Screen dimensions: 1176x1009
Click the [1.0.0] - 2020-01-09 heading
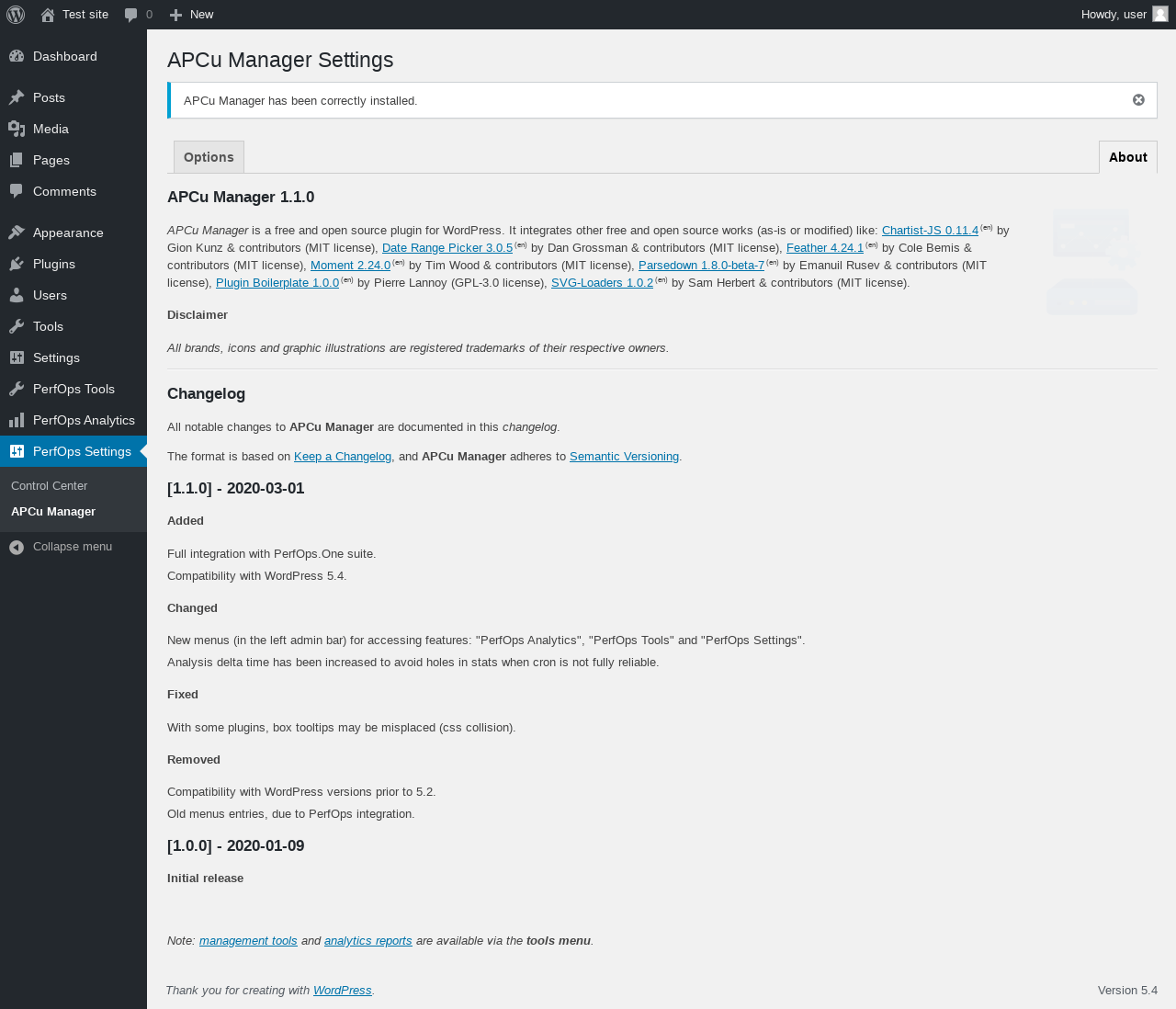pos(235,846)
